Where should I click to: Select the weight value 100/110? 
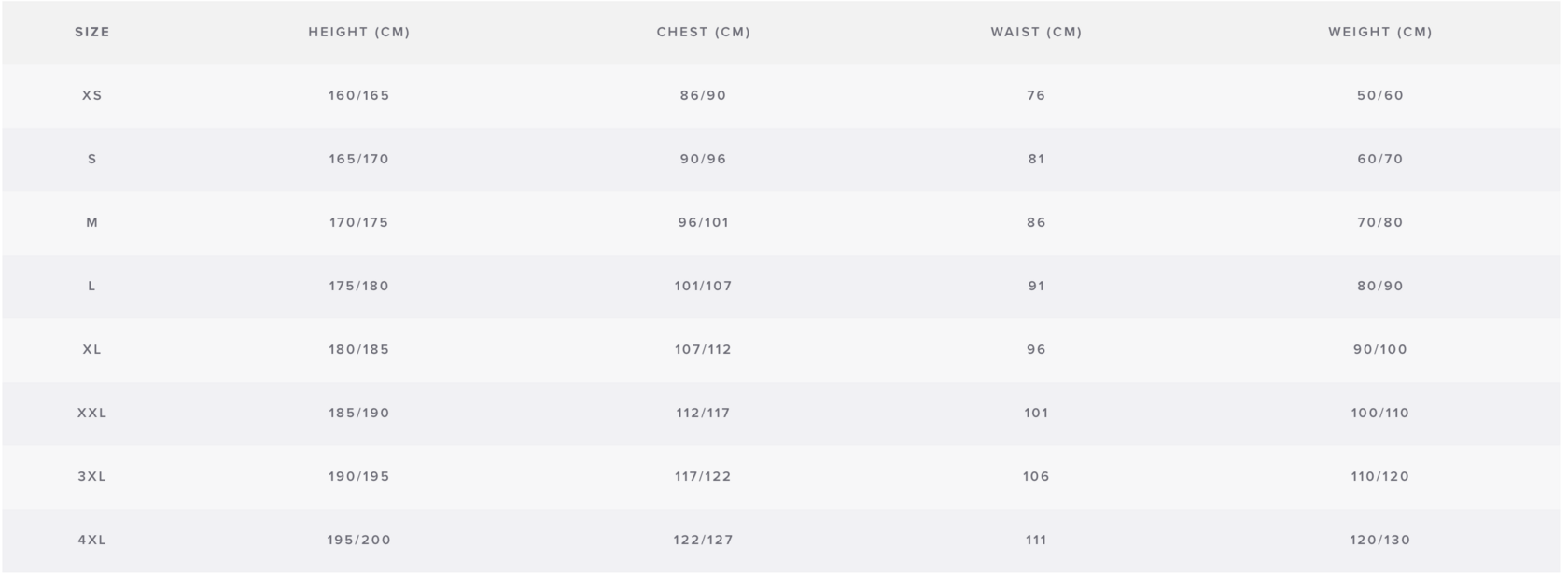(1380, 413)
